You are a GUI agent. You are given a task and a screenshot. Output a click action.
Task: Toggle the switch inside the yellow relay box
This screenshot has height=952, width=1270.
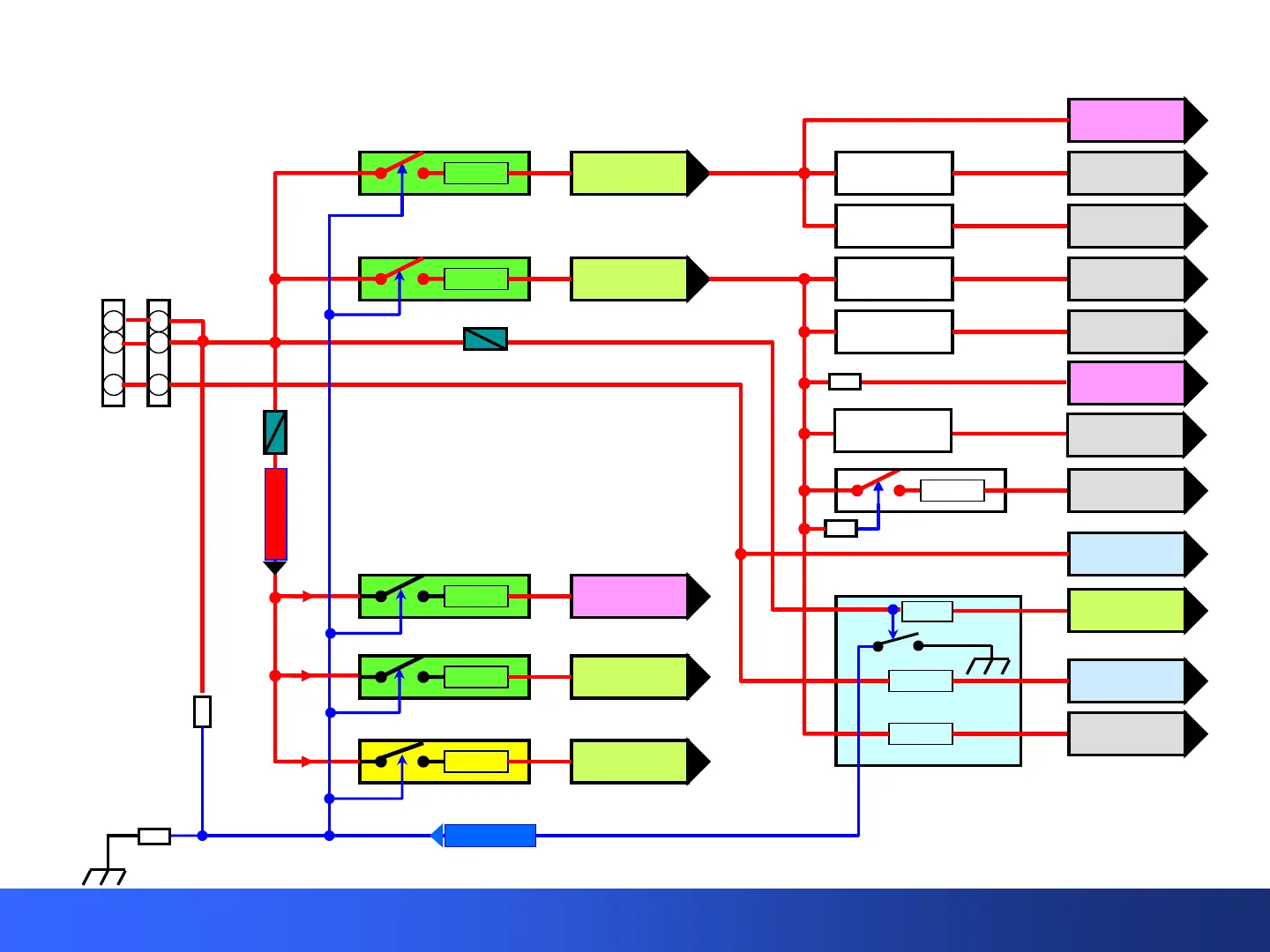401,756
